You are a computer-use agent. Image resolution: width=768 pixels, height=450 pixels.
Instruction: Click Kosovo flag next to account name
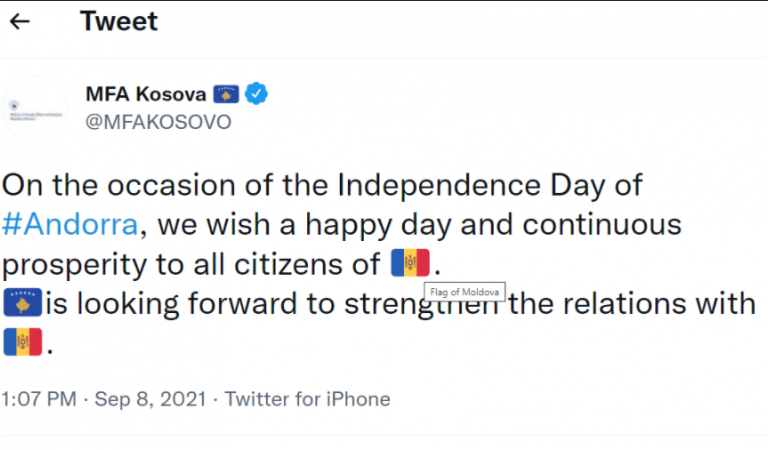point(227,95)
